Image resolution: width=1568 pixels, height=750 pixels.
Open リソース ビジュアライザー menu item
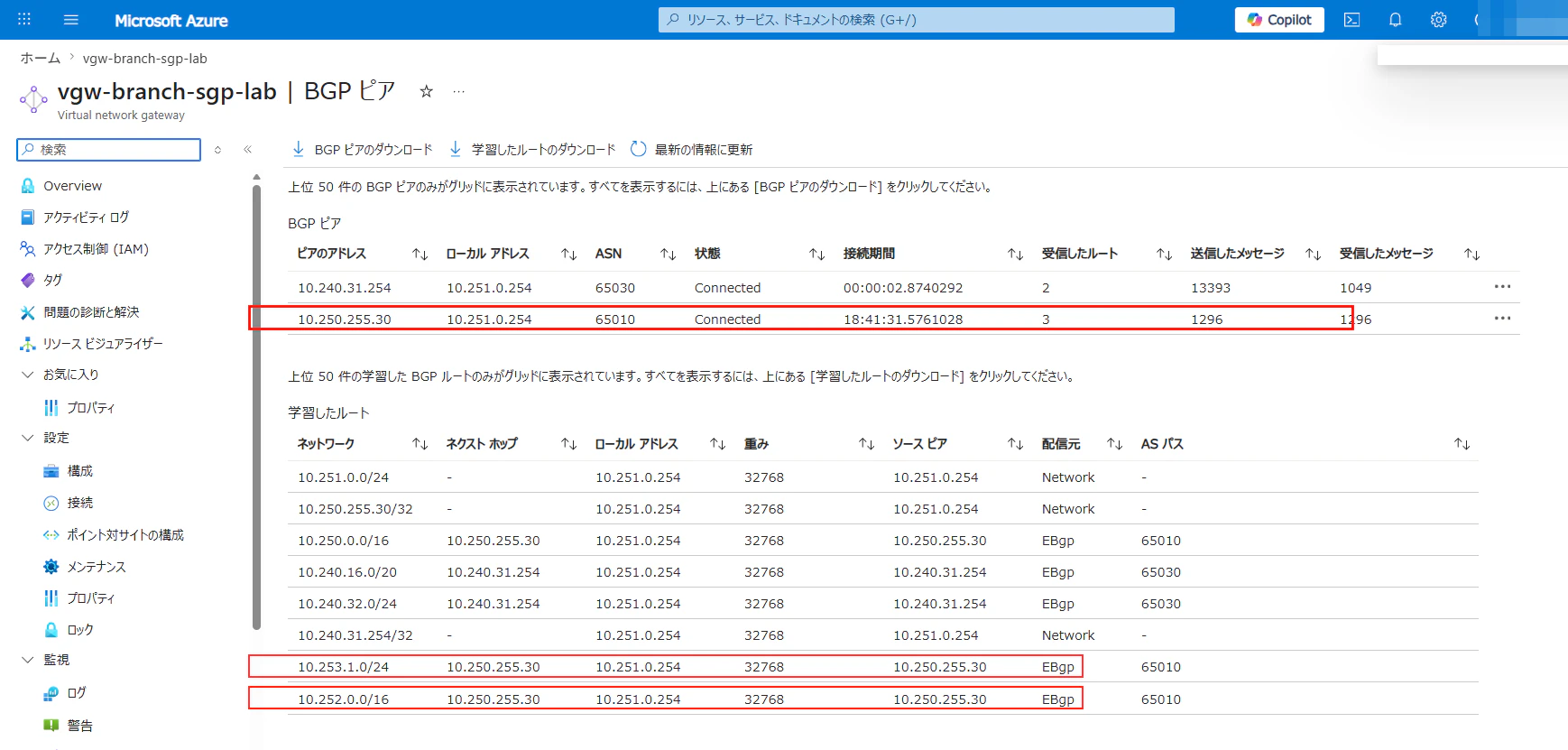pos(103,344)
